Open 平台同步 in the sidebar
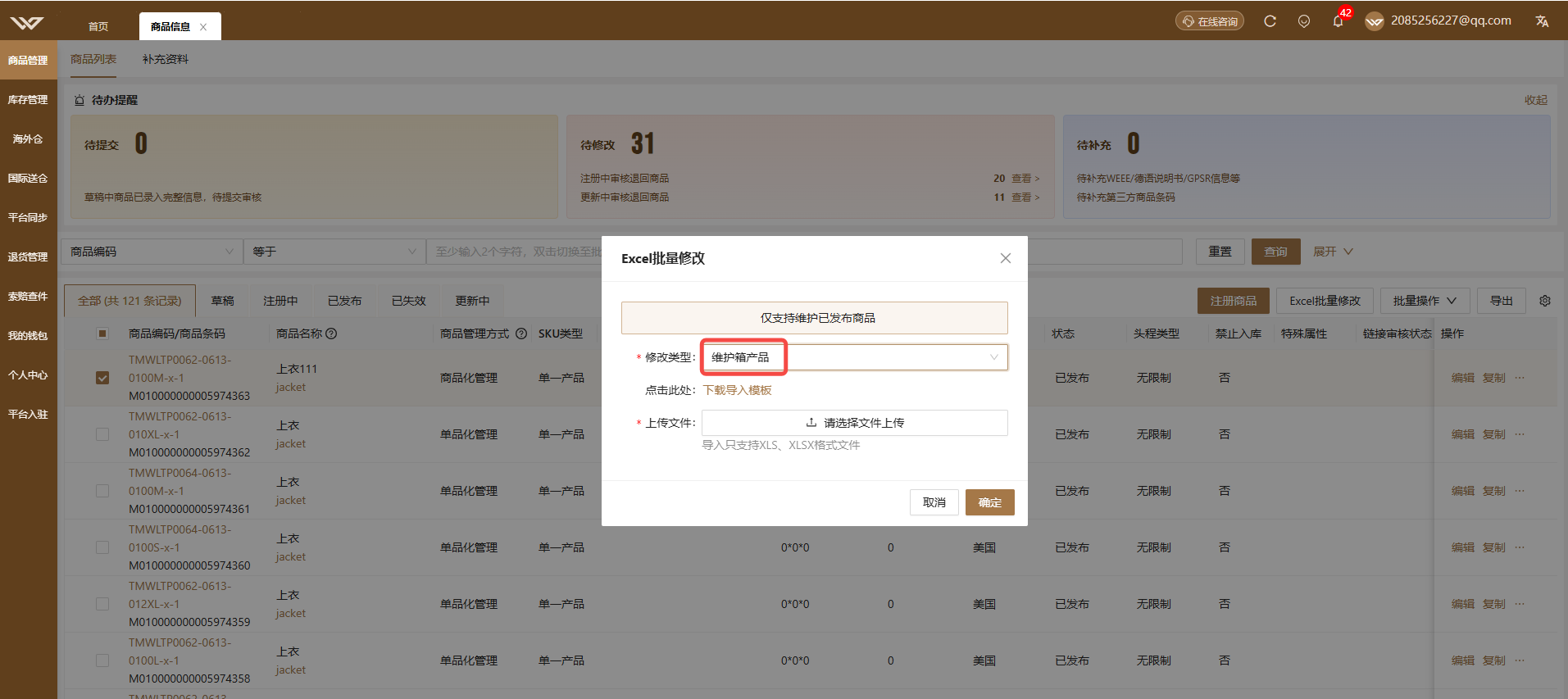 click(28, 218)
